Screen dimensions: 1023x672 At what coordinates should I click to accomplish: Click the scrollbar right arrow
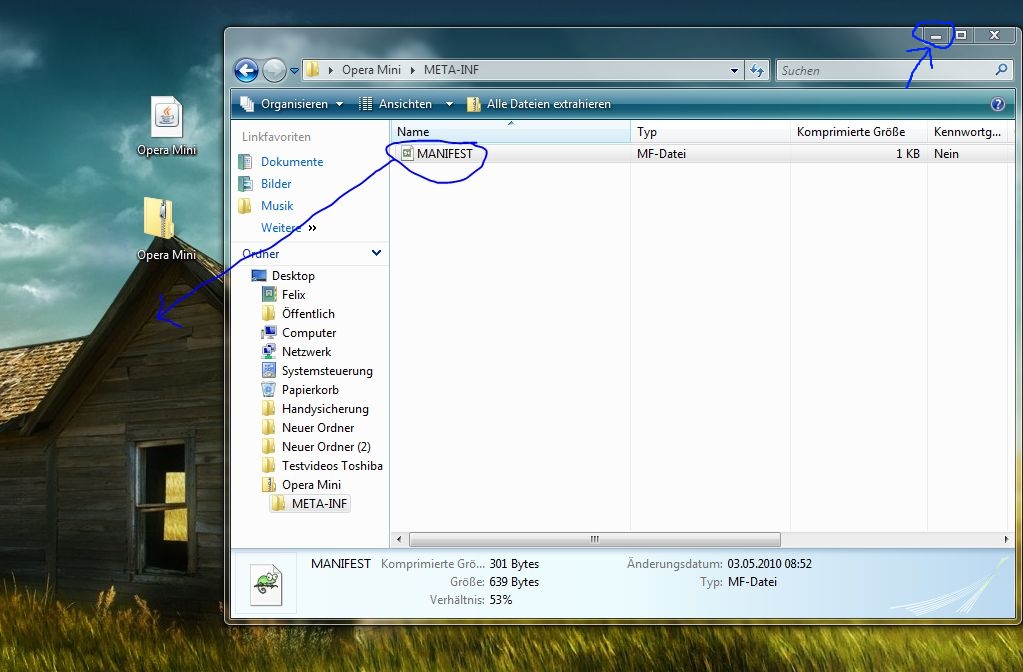(x=1006, y=540)
